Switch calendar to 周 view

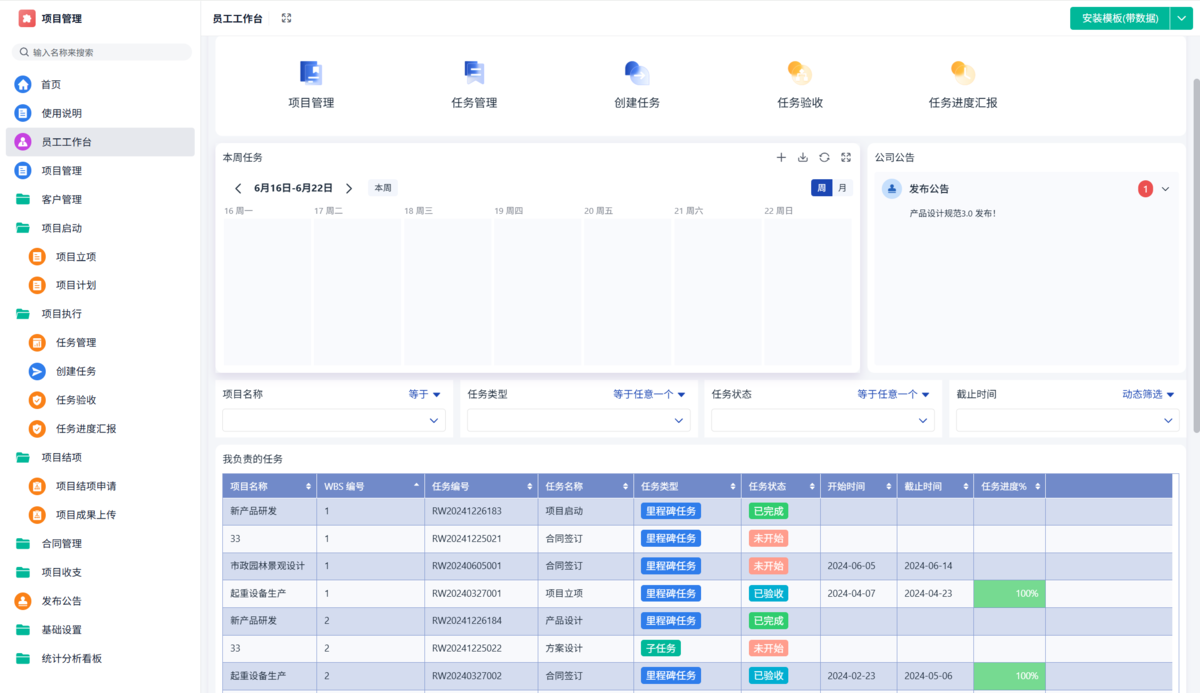[821, 188]
